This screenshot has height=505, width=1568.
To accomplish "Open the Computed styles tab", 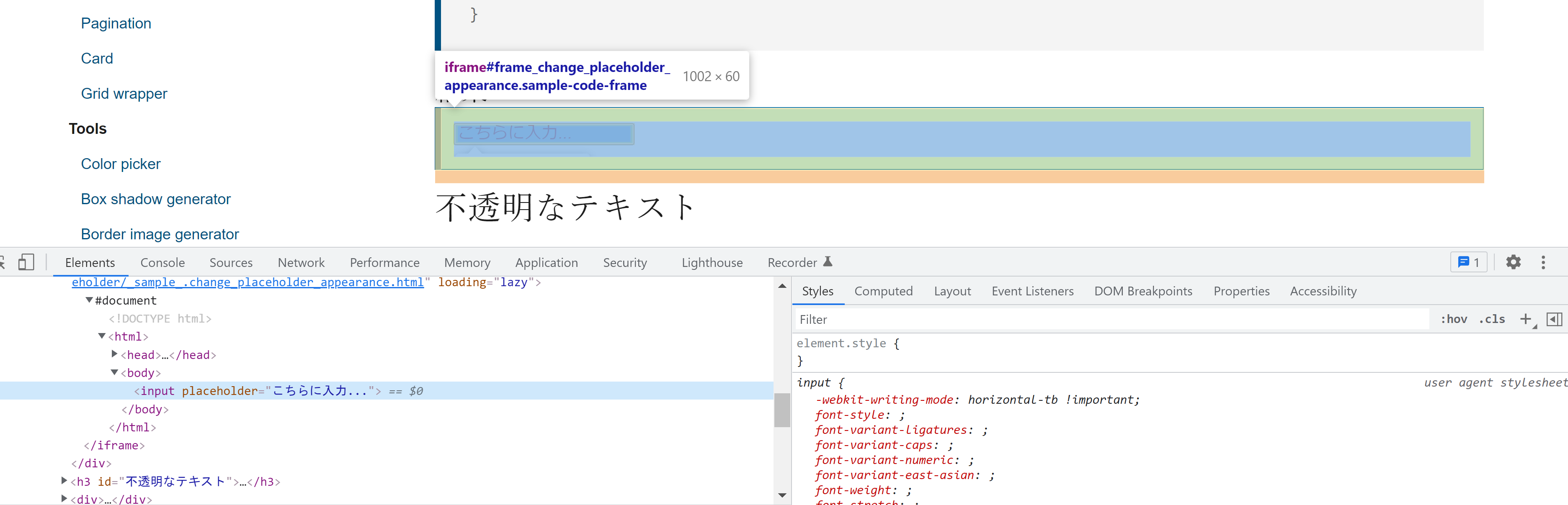I will coord(883,291).
